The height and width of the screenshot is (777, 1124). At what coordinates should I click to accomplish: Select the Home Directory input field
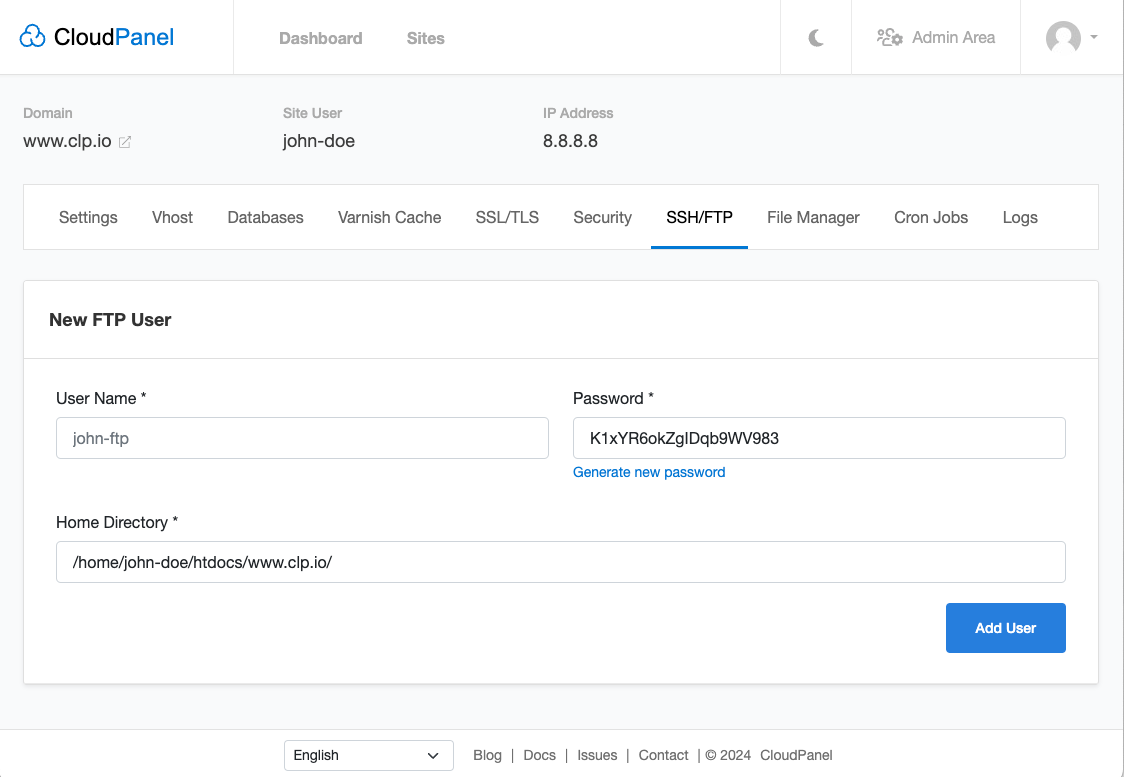(x=560, y=562)
